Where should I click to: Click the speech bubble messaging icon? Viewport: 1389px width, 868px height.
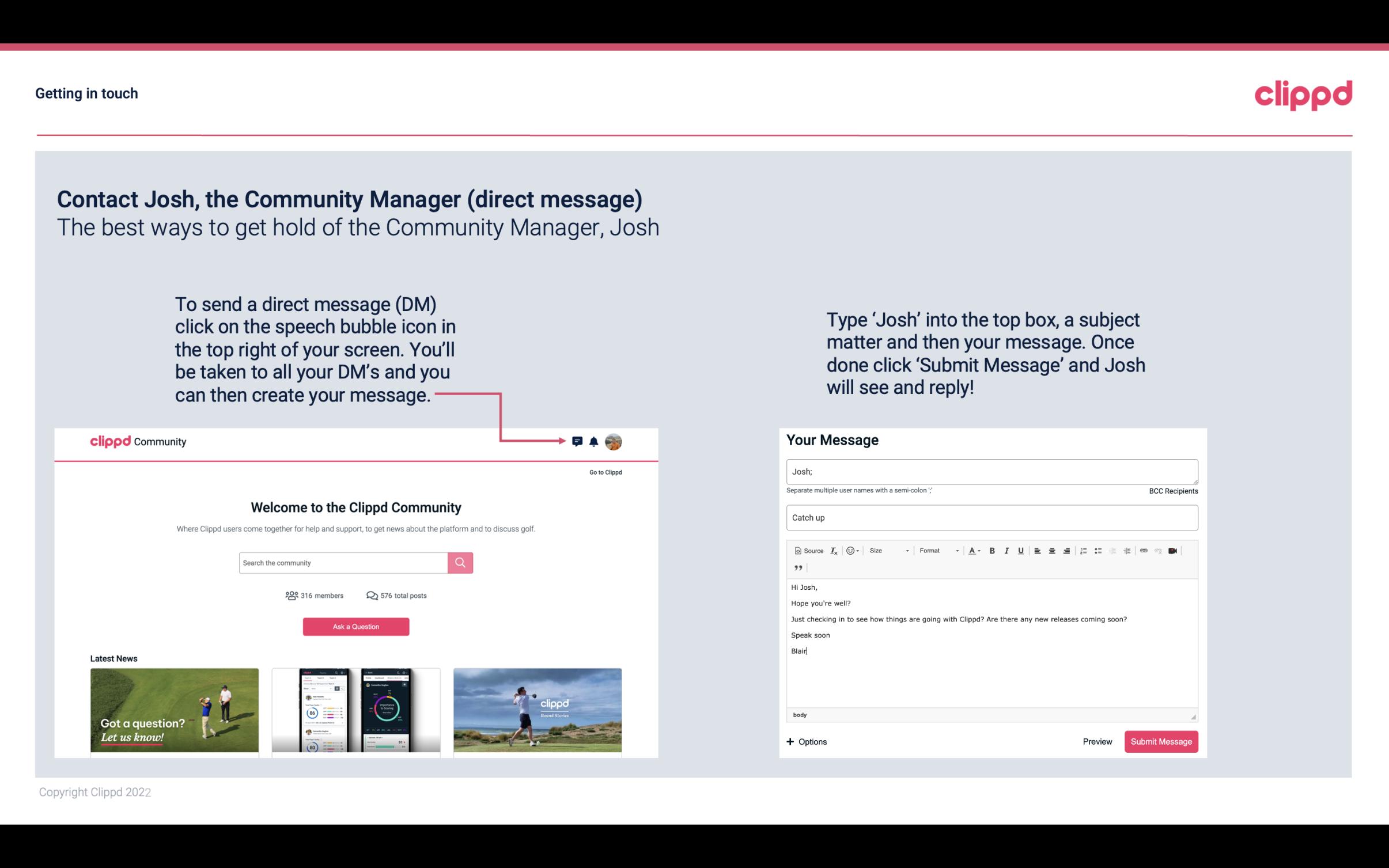tap(578, 441)
